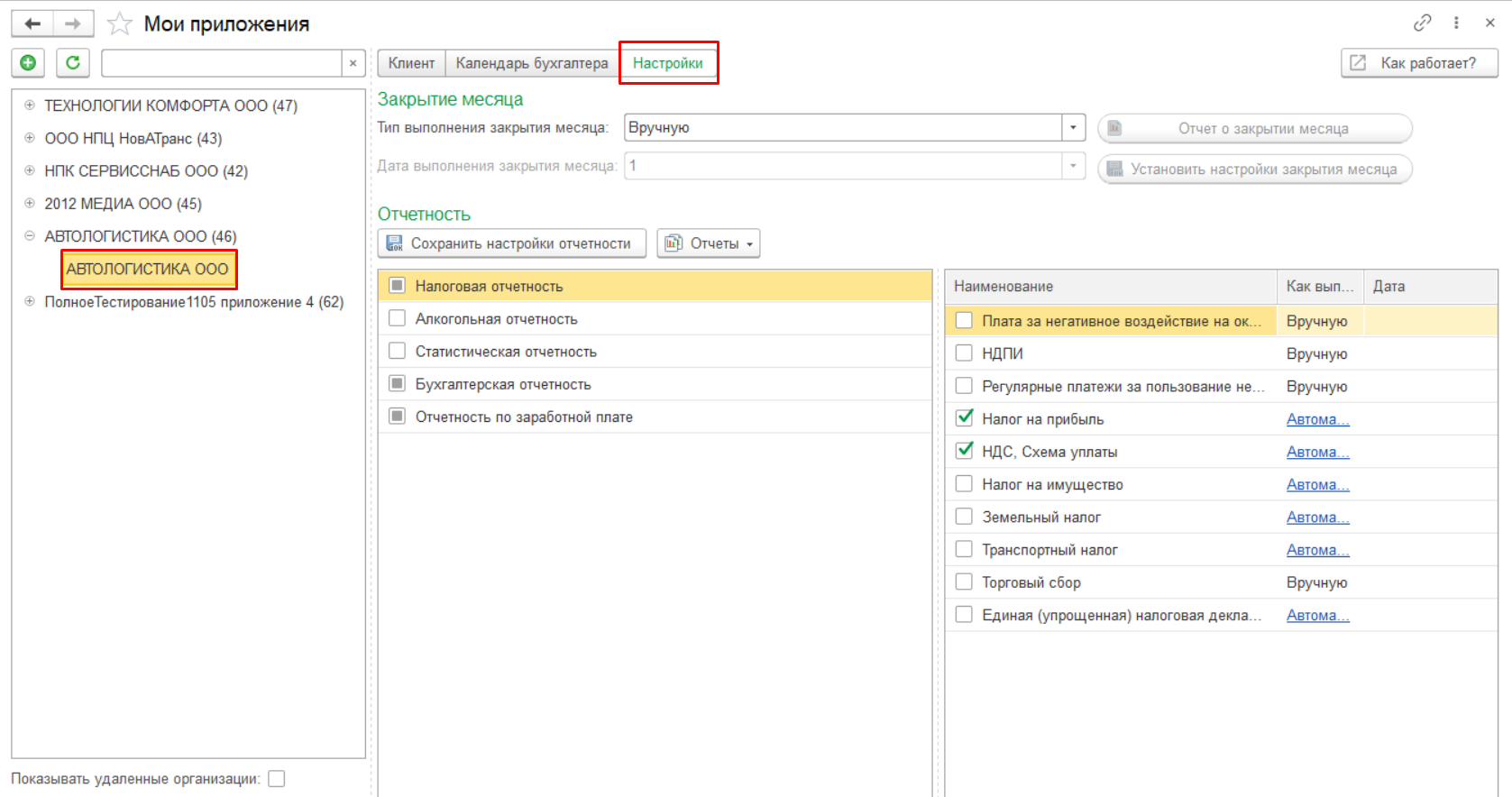Go back with the left arrow button
The height and width of the screenshot is (797, 1512).
click(x=32, y=23)
